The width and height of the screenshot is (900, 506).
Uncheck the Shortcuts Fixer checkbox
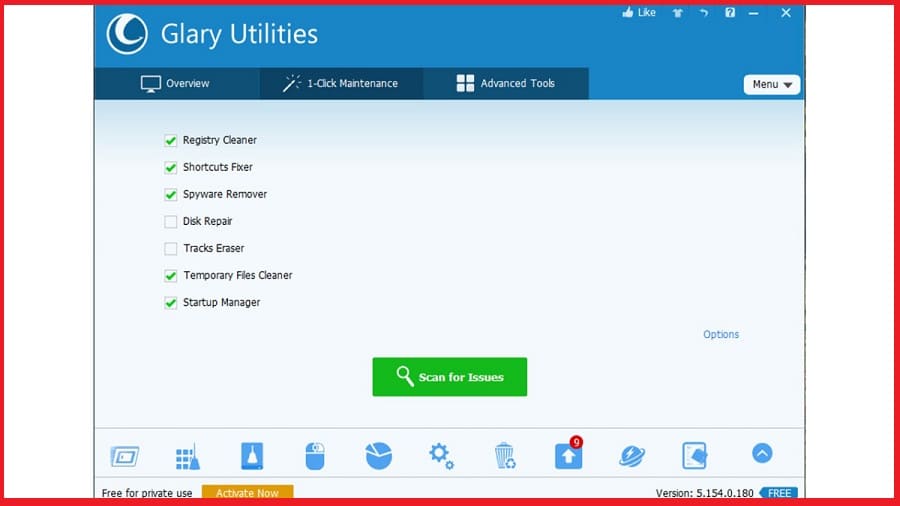pyautogui.click(x=170, y=168)
